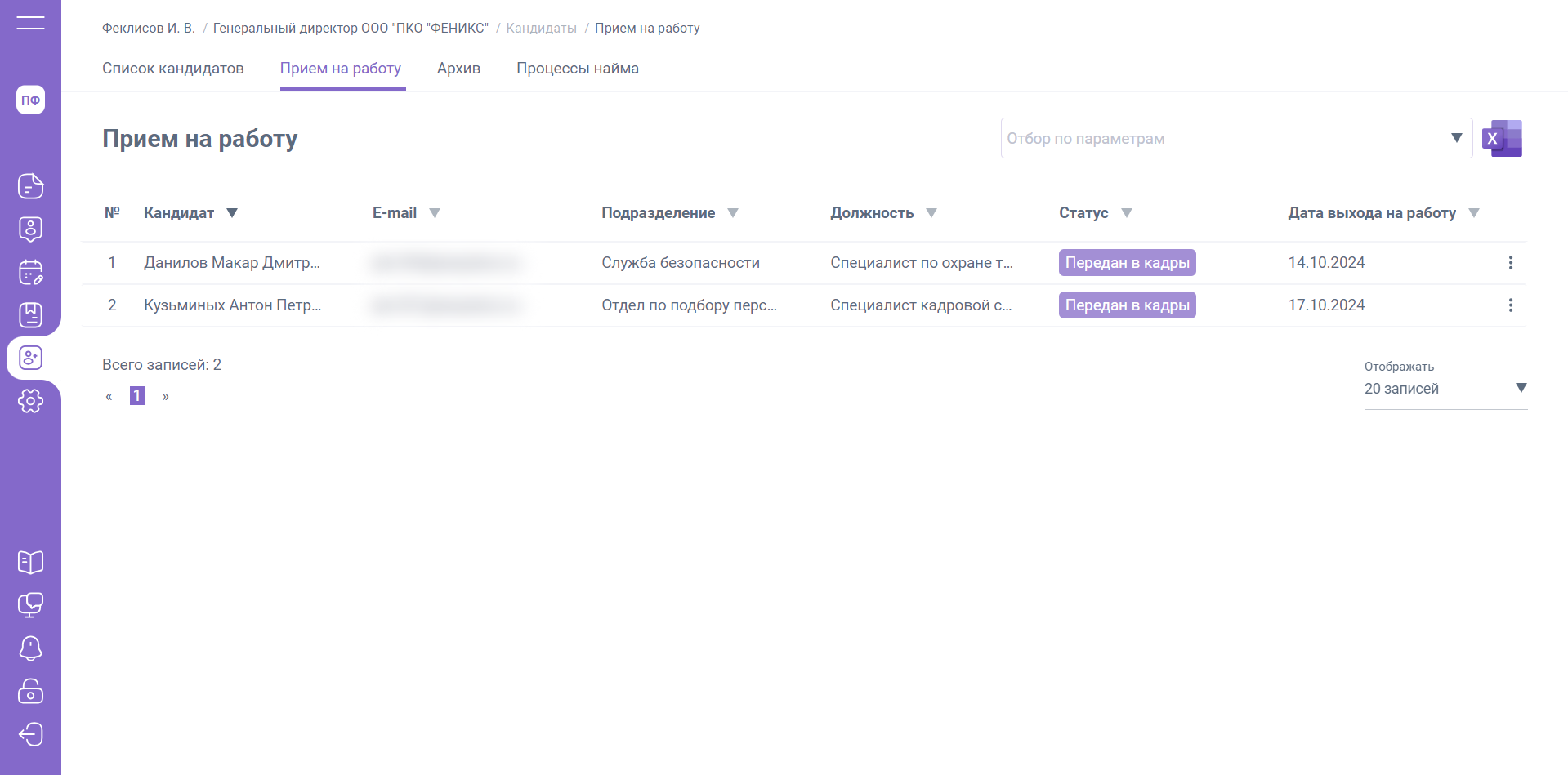Screen dimensions: 1568x775
Task: Open the settings gear in sidebar
Action: [x=30, y=401]
